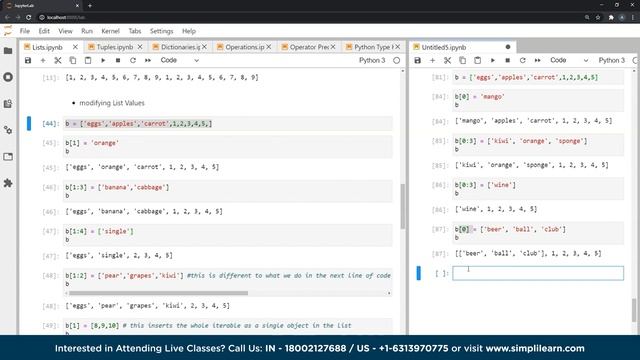Click the empty code cell in Untitled5.ipynb
The image size is (640, 360).
click(538, 273)
